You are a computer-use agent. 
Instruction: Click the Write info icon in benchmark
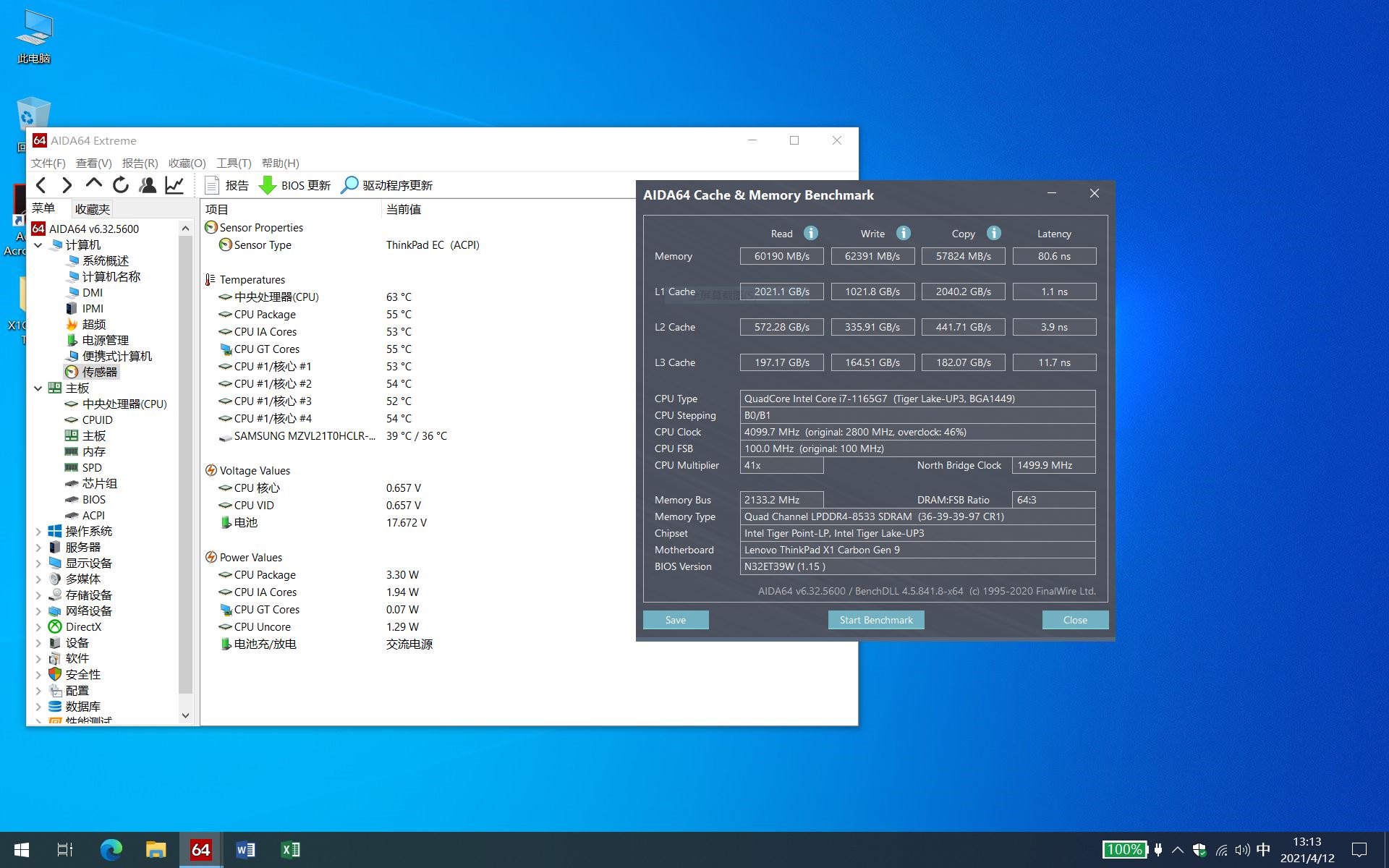click(904, 233)
